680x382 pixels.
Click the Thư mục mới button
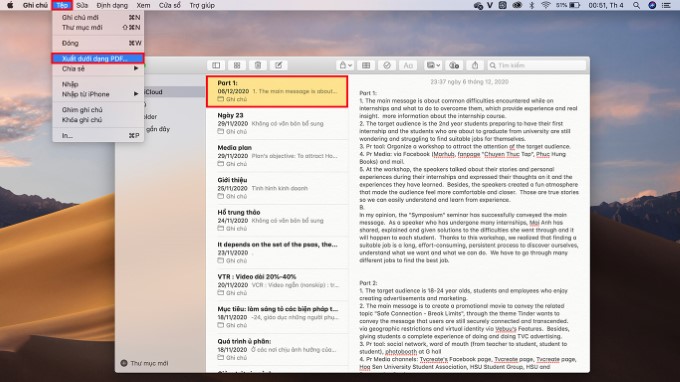click(x=144, y=363)
